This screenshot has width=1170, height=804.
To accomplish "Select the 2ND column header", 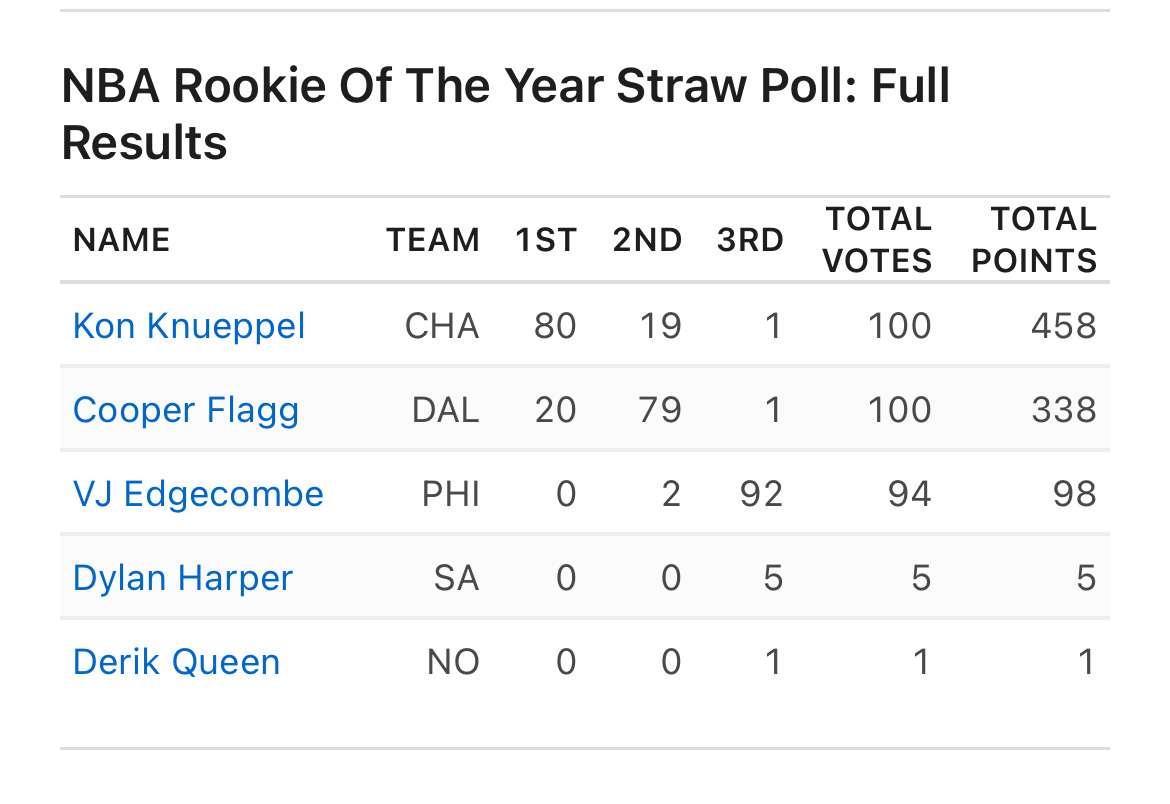I will pos(647,240).
